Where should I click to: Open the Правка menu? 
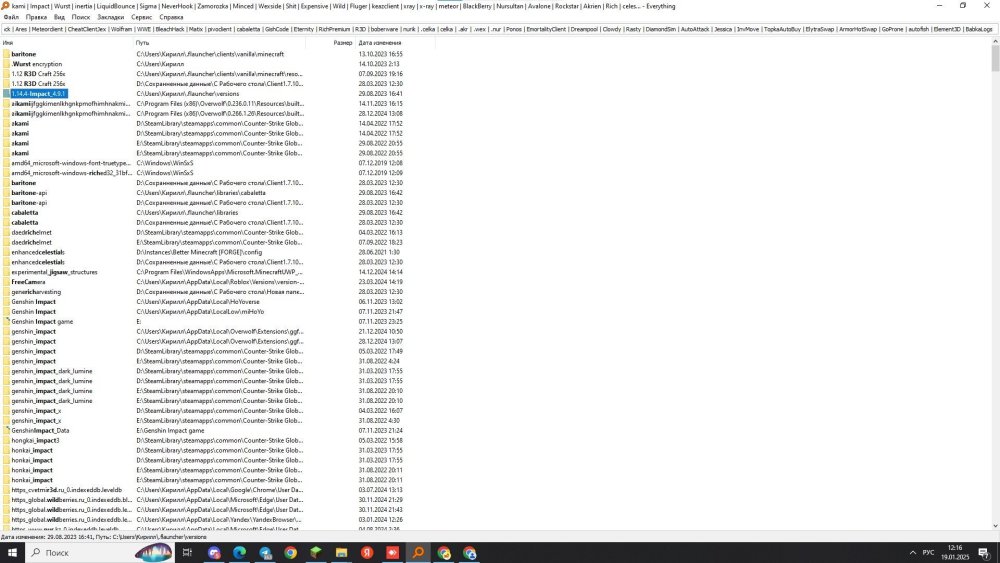click(x=36, y=17)
